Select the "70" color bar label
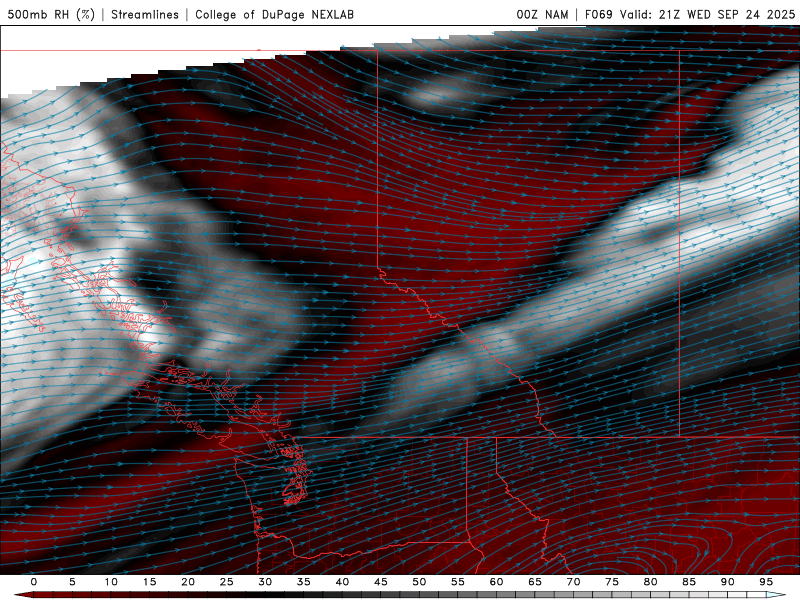This screenshot has width=800, height=600. pyautogui.click(x=573, y=582)
